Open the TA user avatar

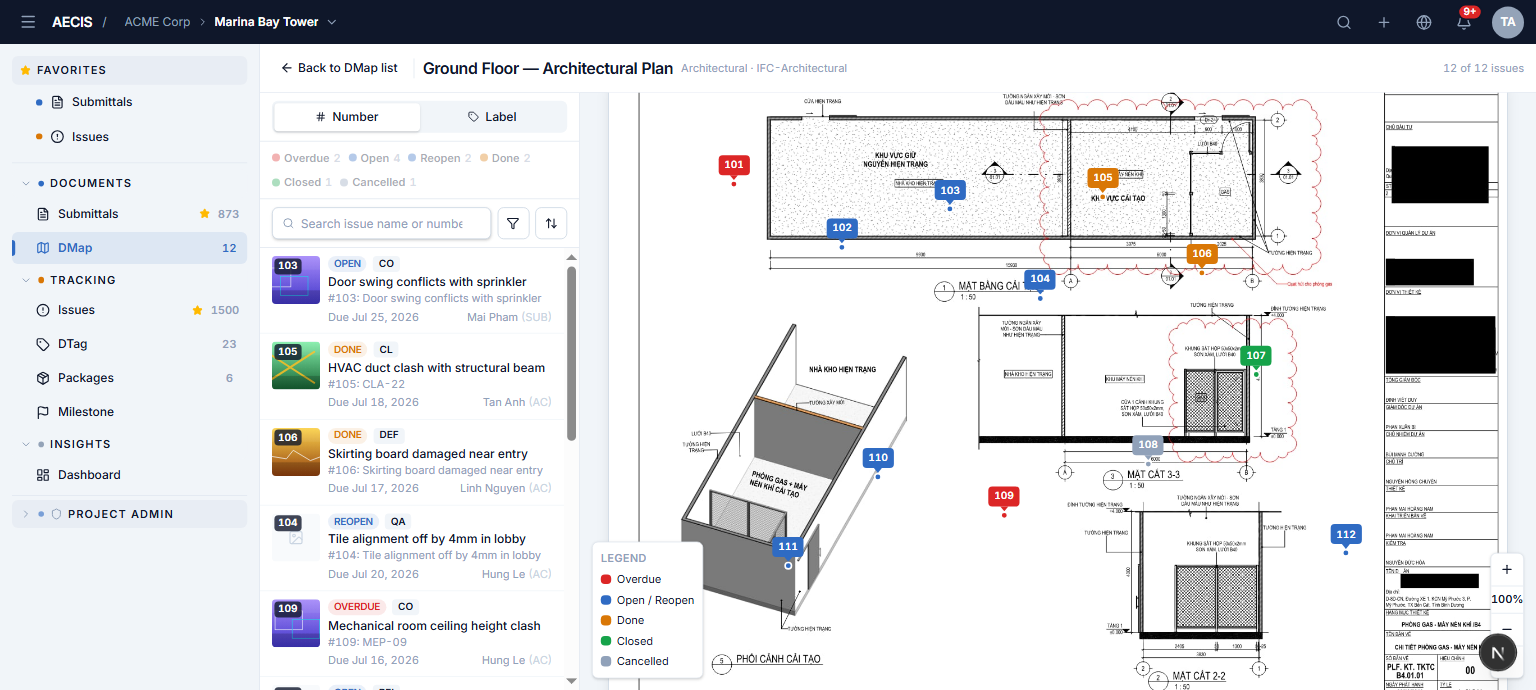(1508, 22)
